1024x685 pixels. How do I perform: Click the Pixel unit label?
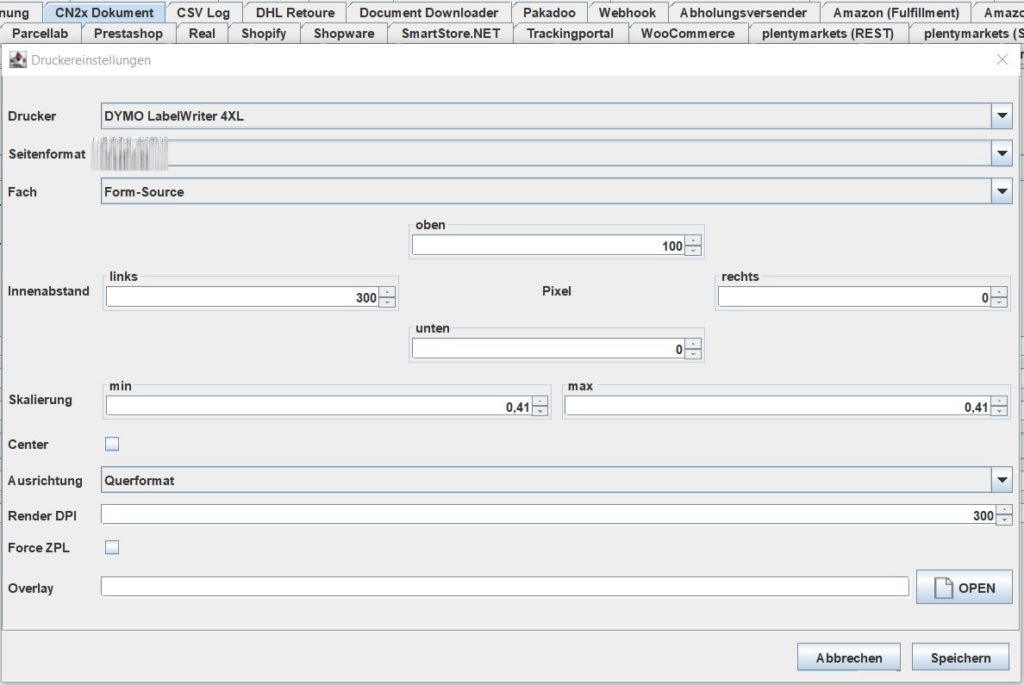556,291
